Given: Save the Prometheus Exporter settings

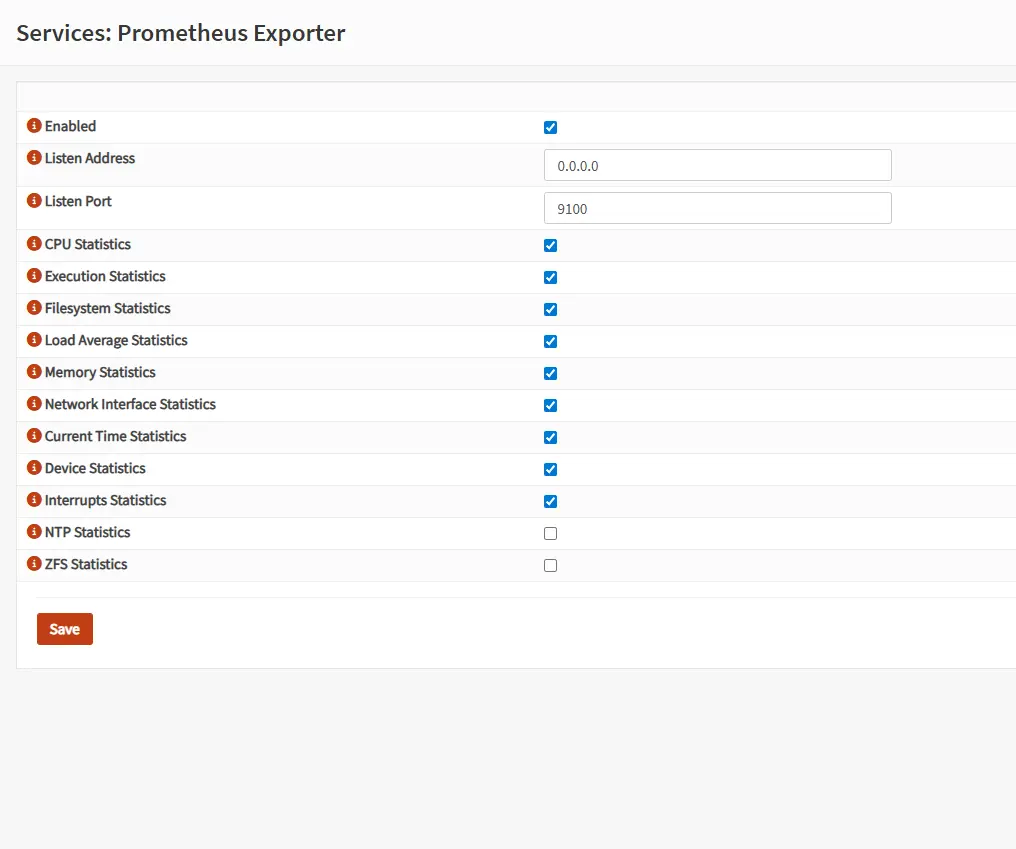Looking at the screenshot, I should 65,629.
